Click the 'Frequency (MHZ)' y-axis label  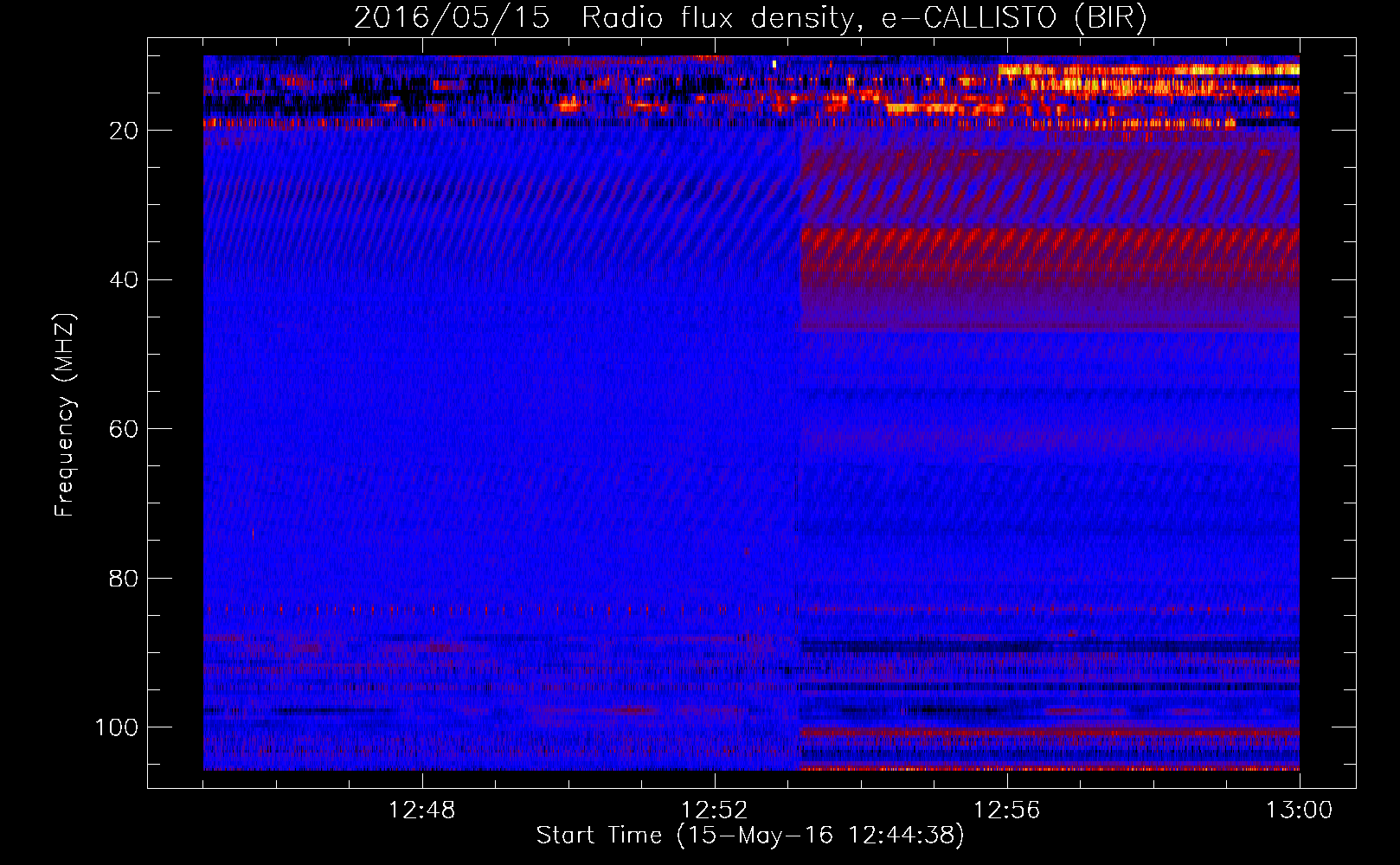[x=65, y=414]
